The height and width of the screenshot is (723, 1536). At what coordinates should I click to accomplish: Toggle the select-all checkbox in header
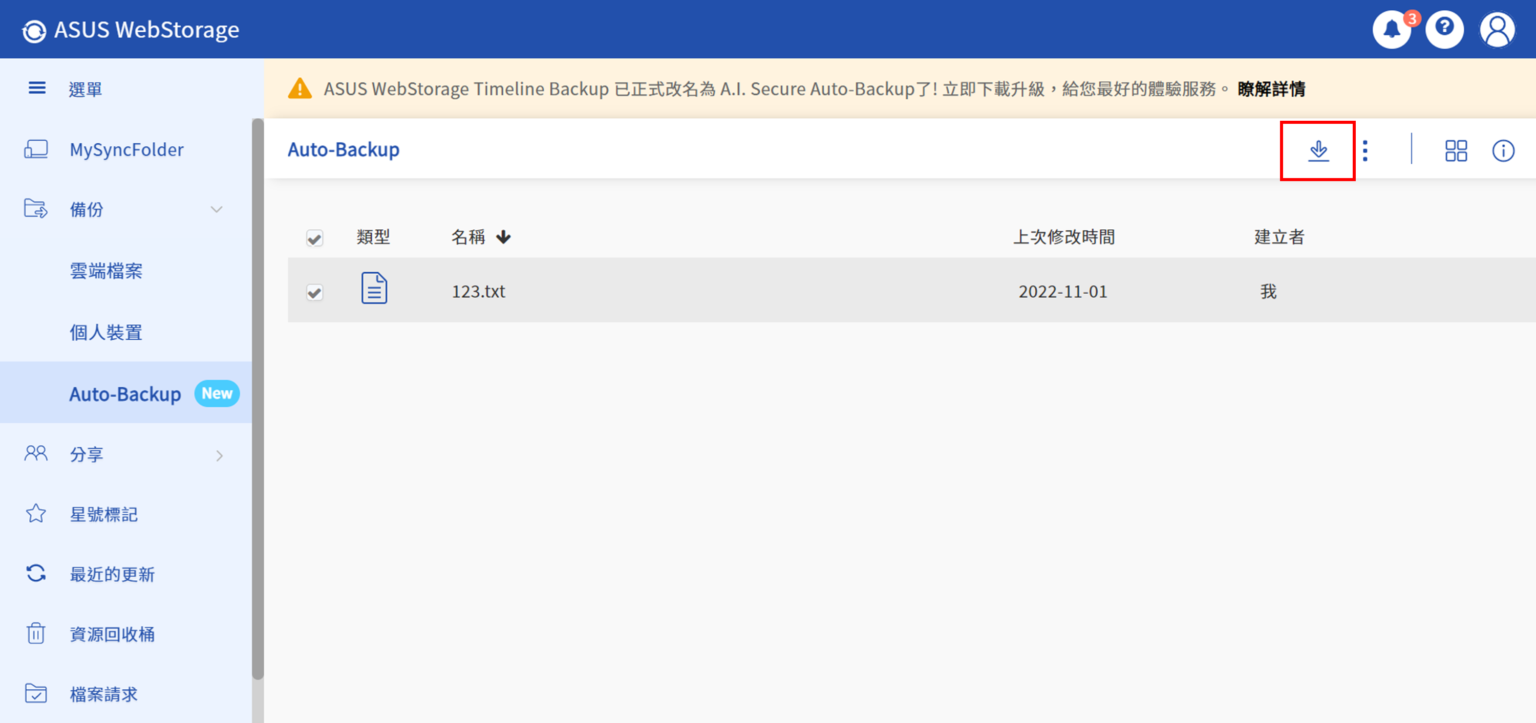point(314,238)
